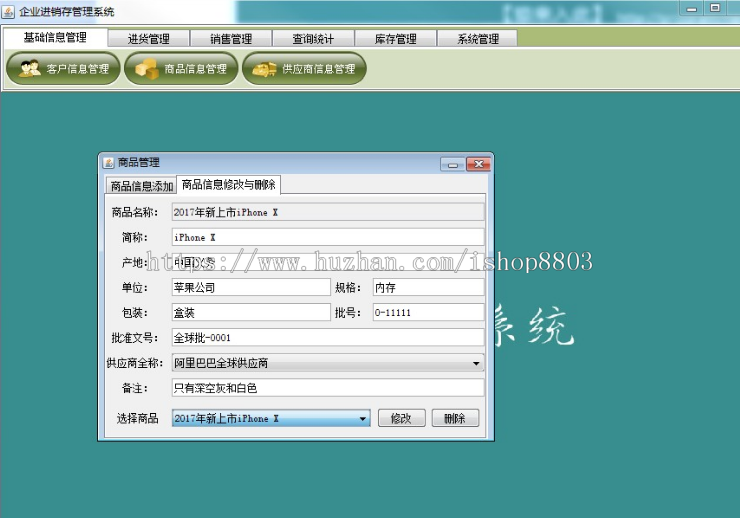This screenshot has width=740, height=518.
Task: Switch to 系统管理 tab
Action: click(x=478, y=39)
